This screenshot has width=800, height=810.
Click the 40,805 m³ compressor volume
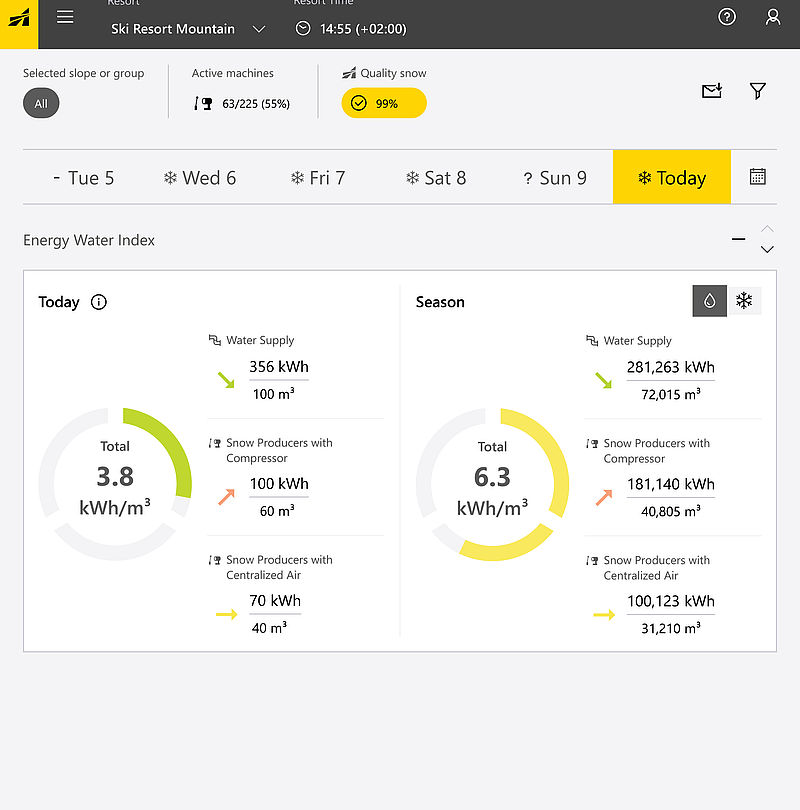[671, 511]
